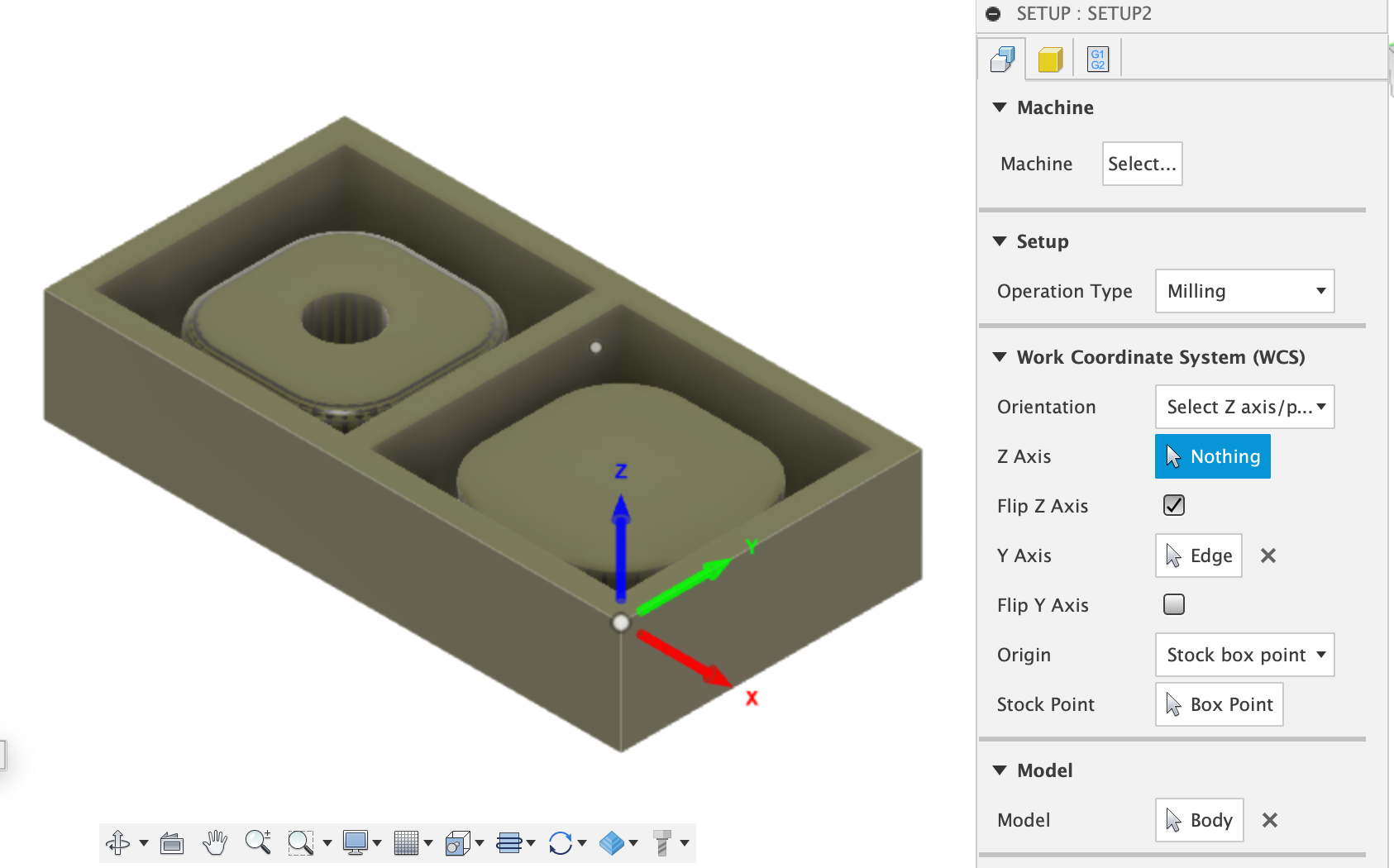Viewport: 1394px width, 868px height.
Task: Click the WCS origin point at corner
Action: 620,623
